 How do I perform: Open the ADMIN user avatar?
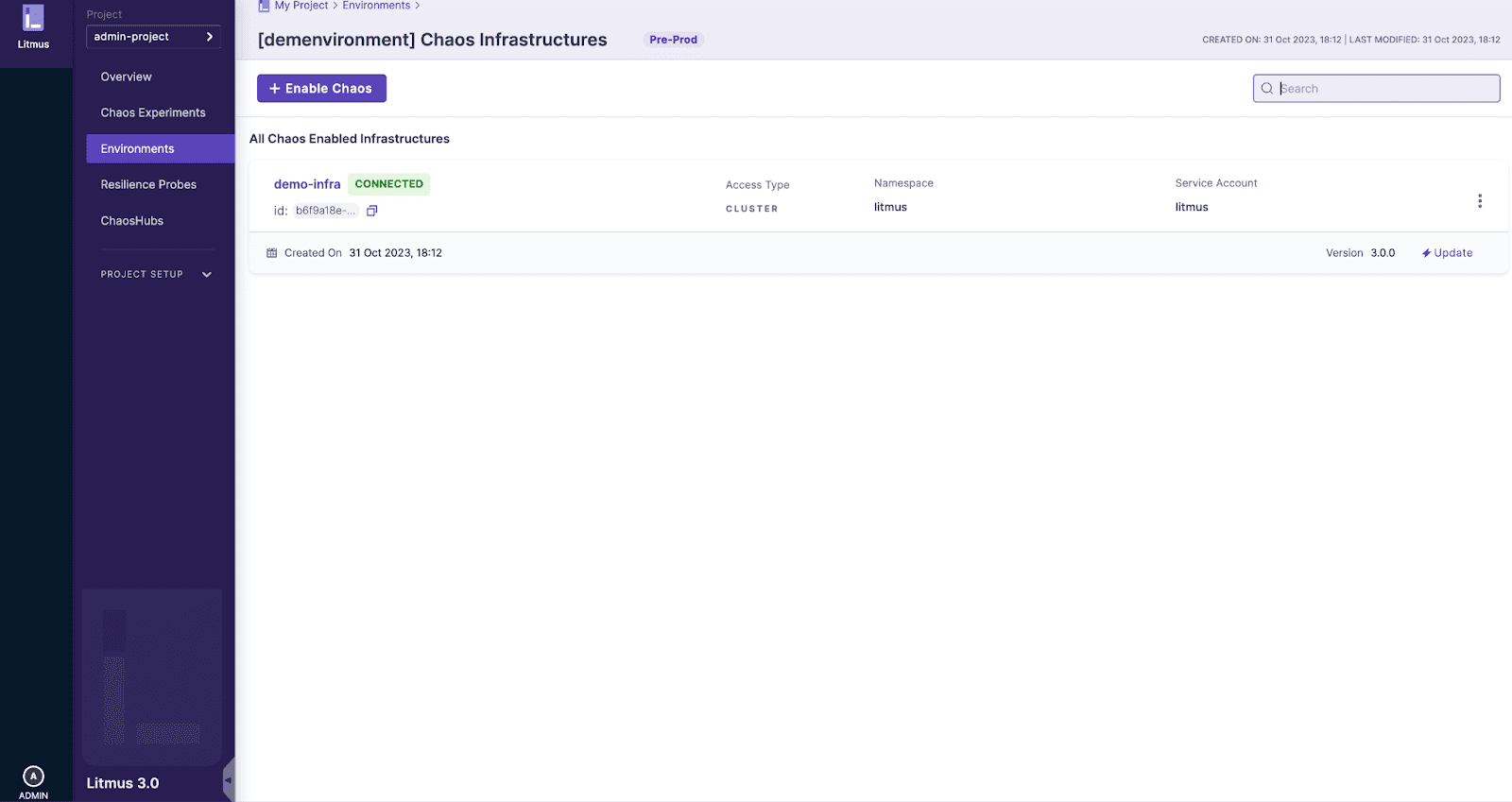(33, 776)
